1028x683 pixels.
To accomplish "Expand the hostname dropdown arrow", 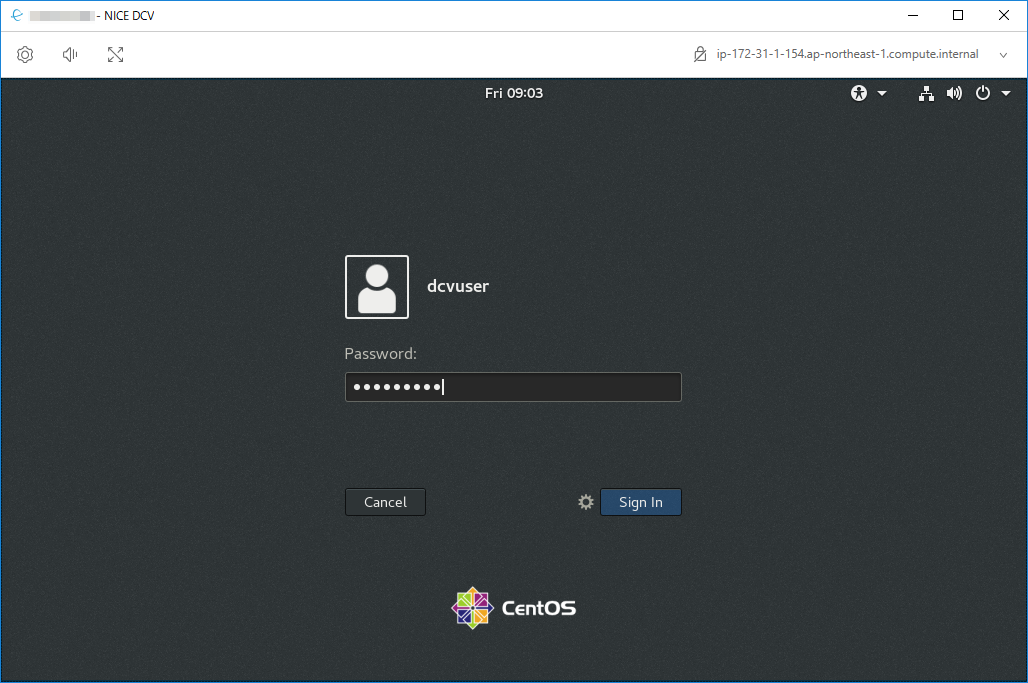I will click(x=1003, y=55).
